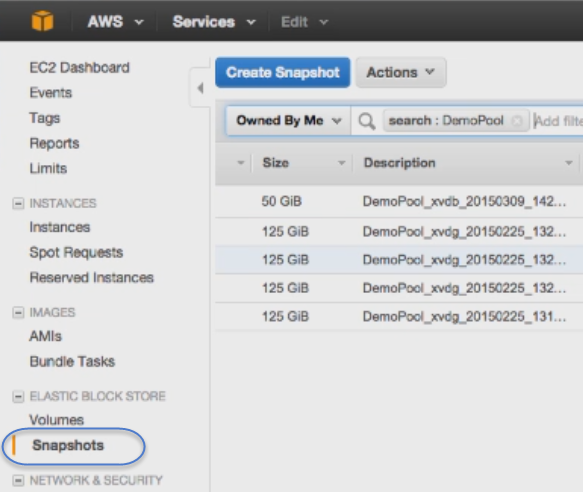583x492 pixels.
Task: Open the Actions dropdown
Action: tap(401, 73)
